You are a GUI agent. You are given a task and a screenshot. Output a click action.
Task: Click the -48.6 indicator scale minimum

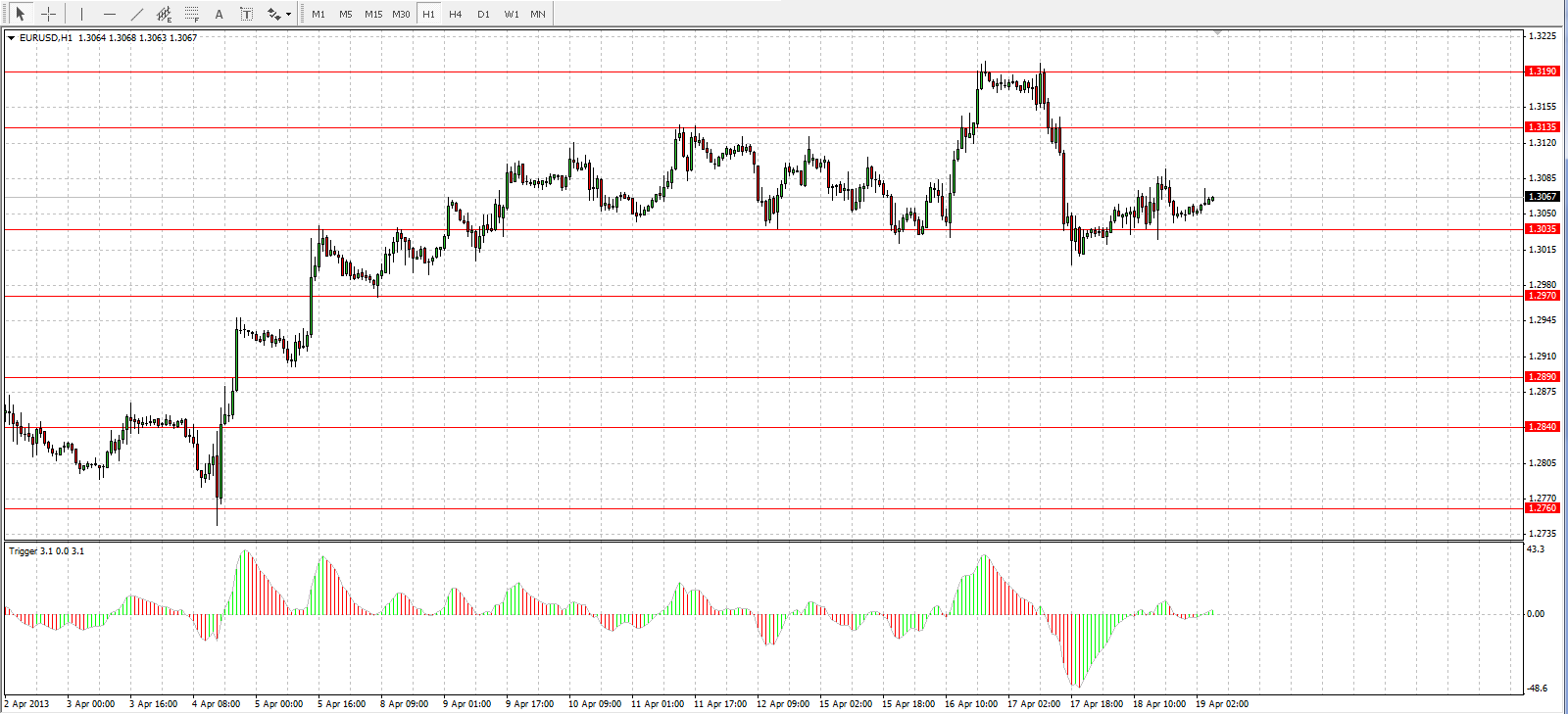(x=1538, y=689)
